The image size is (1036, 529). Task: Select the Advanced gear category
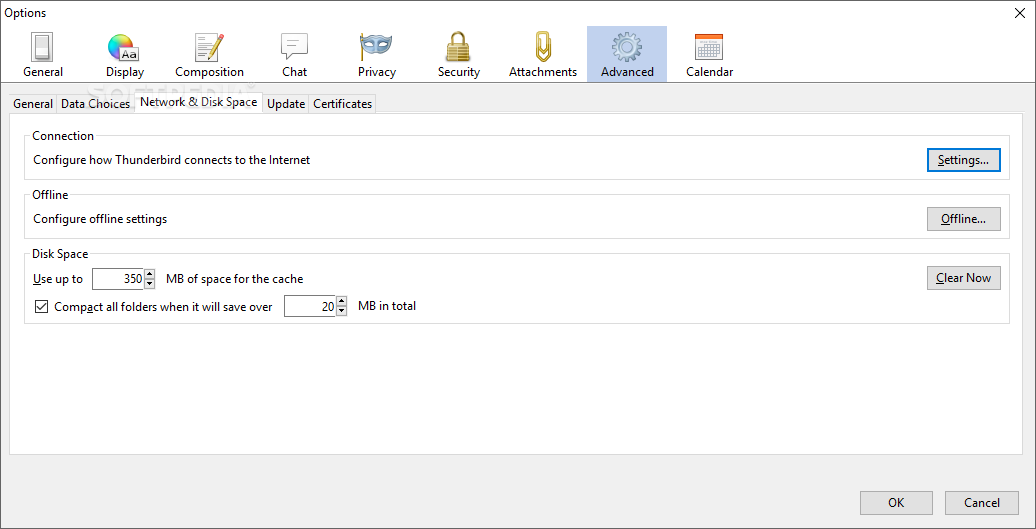(x=627, y=55)
